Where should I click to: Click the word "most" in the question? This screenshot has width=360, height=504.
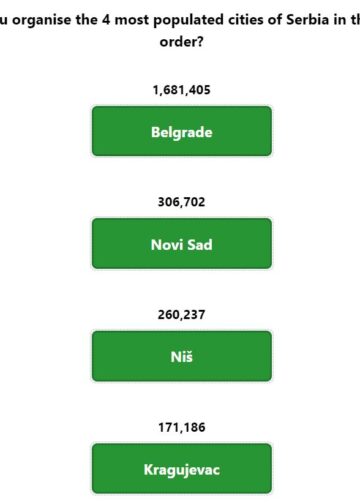(132, 20)
